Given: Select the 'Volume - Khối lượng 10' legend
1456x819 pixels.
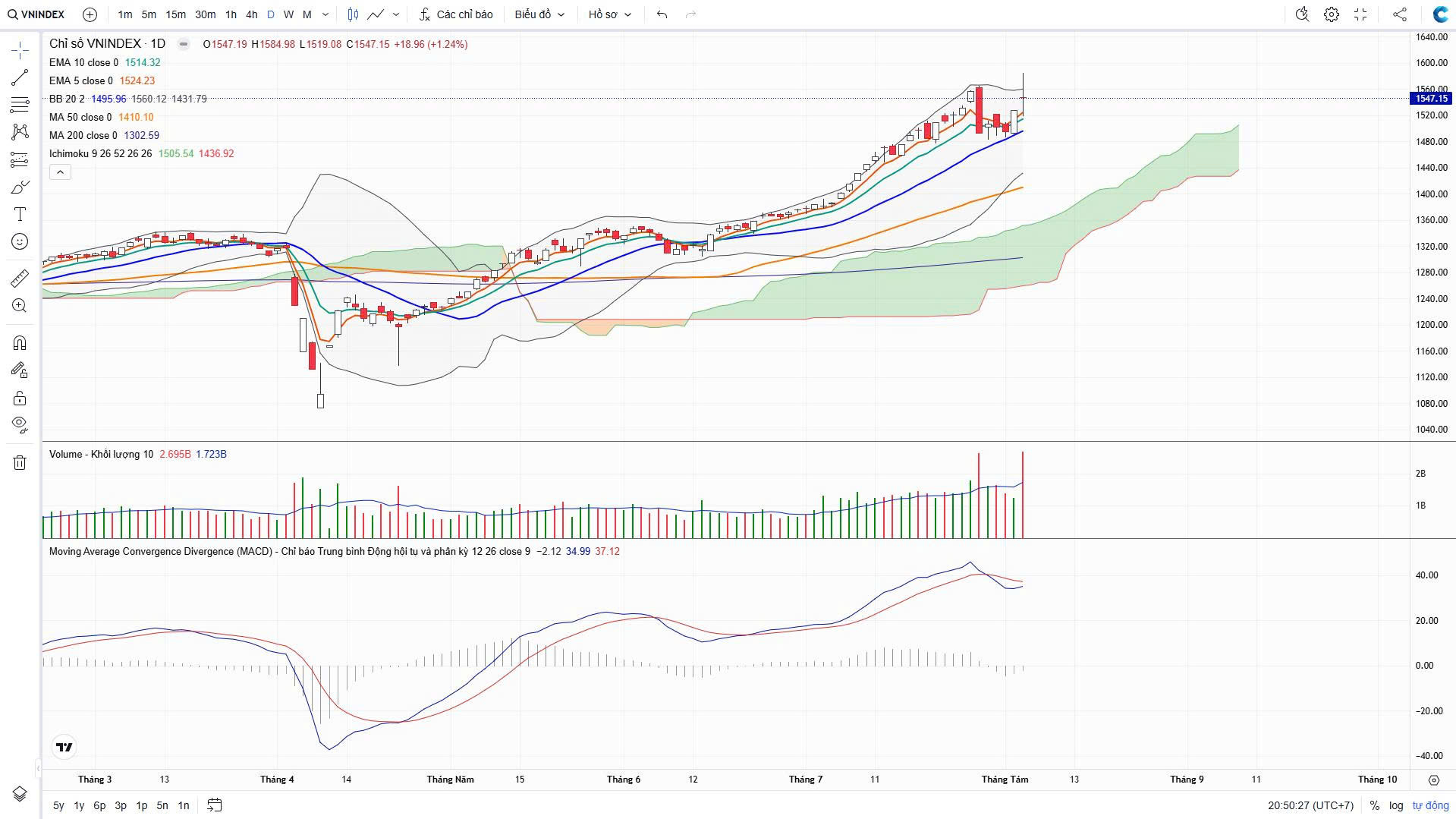Looking at the screenshot, I should [x=101, y=455].
